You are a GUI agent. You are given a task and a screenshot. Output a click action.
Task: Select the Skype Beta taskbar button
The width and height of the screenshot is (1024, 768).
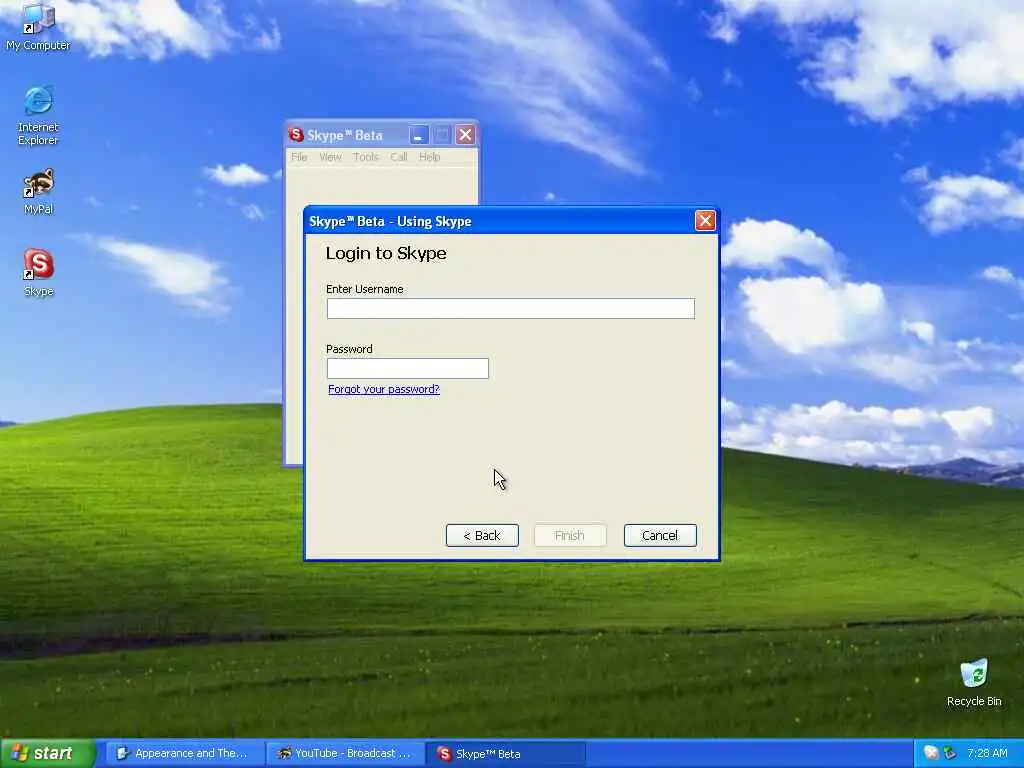tap(506, 753)
